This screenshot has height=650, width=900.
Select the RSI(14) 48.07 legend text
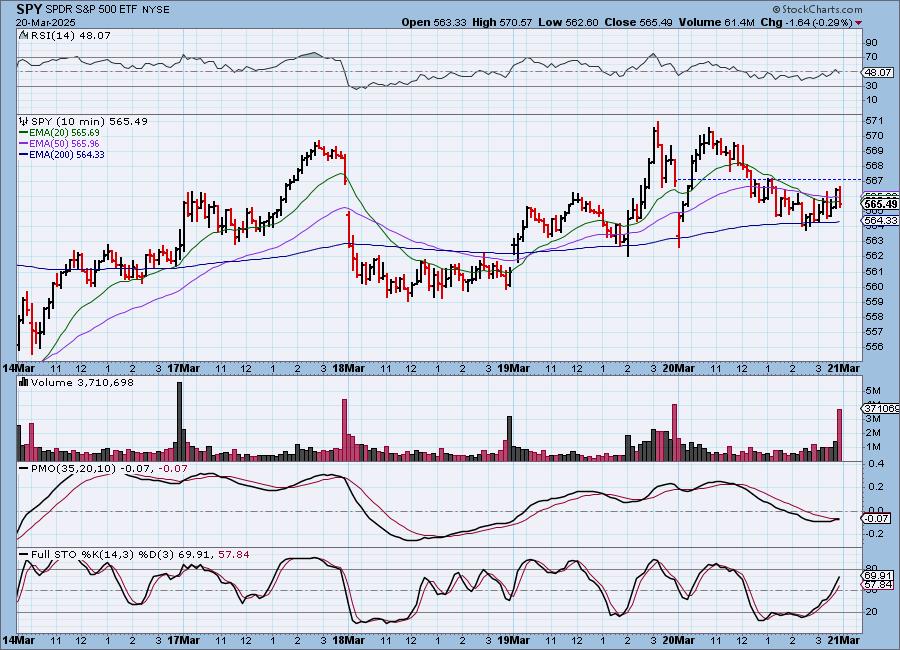[71, 35]
